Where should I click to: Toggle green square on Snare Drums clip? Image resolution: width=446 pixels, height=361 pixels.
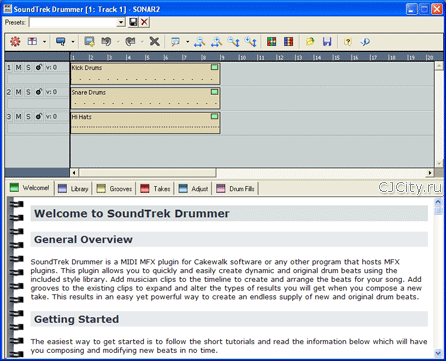tap(214, 92)
